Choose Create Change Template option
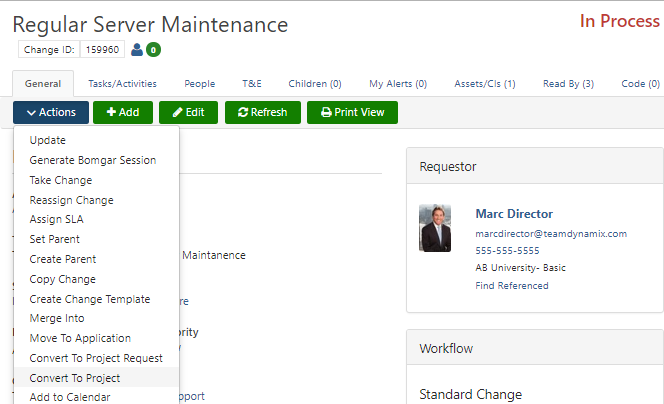 click(x=90, y=299)
